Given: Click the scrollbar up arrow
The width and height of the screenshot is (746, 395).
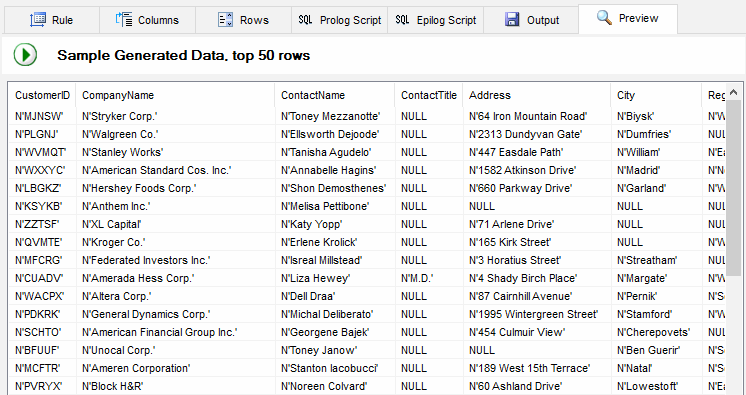Looking at the screenshot, I should [733, 92].
